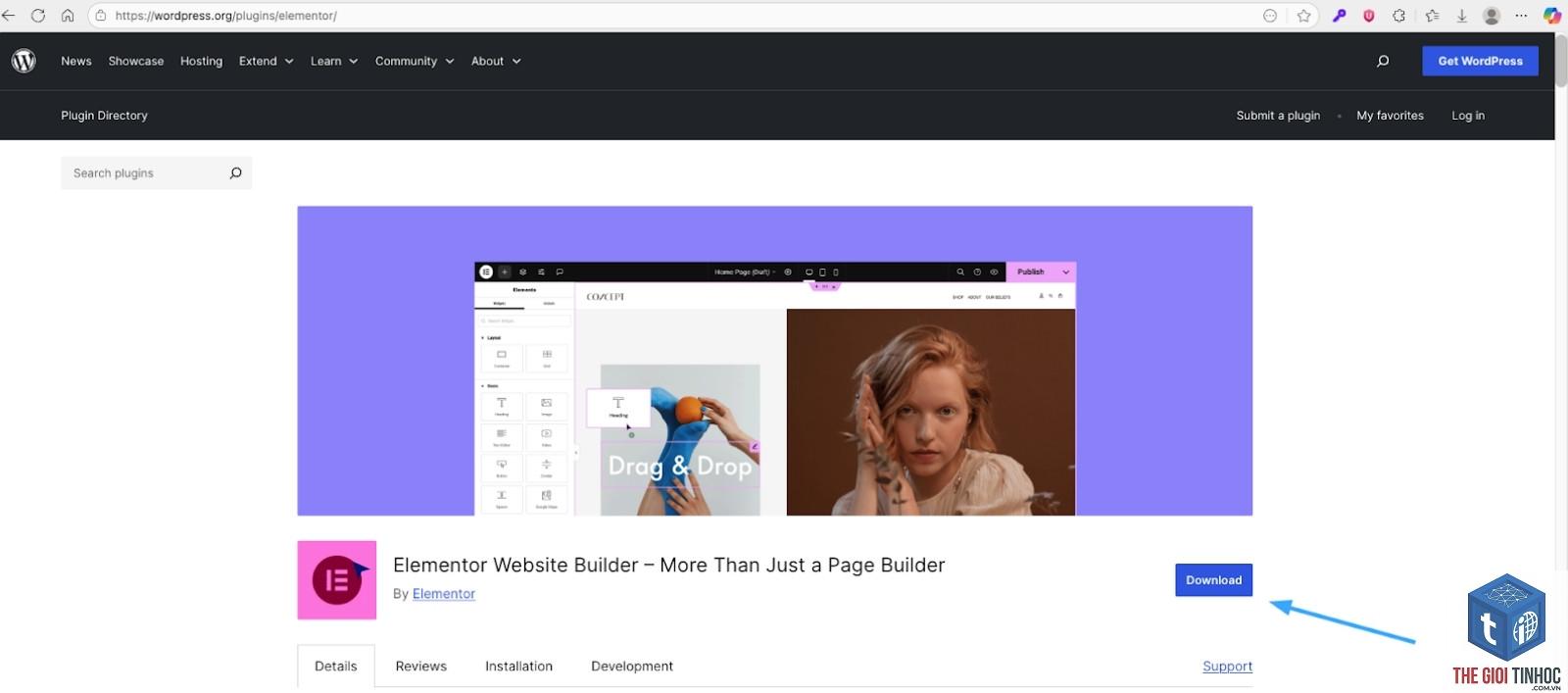Go to browser home page icon
This screenshot has height=693, width=1568.
click(x=68, y=16)
